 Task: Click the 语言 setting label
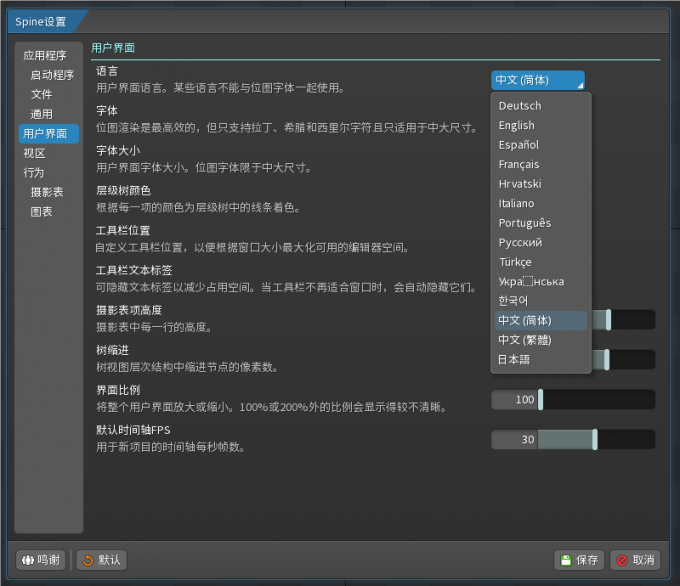[x=107, y=71]
